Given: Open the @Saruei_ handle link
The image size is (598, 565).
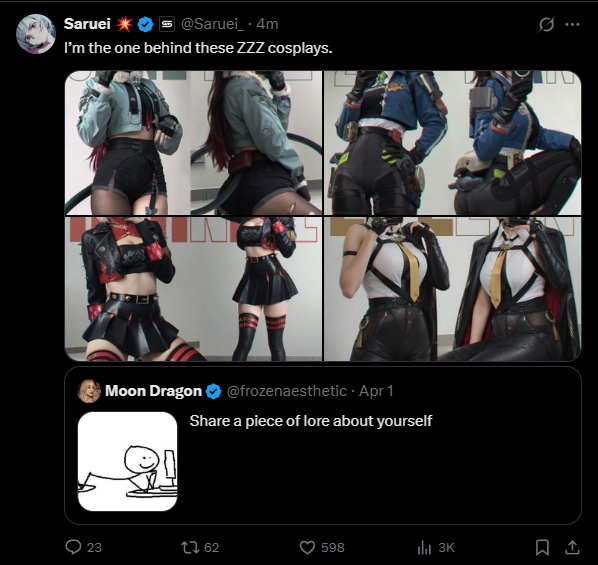Looking at the screenshot, I should click(x=212, y=24).
